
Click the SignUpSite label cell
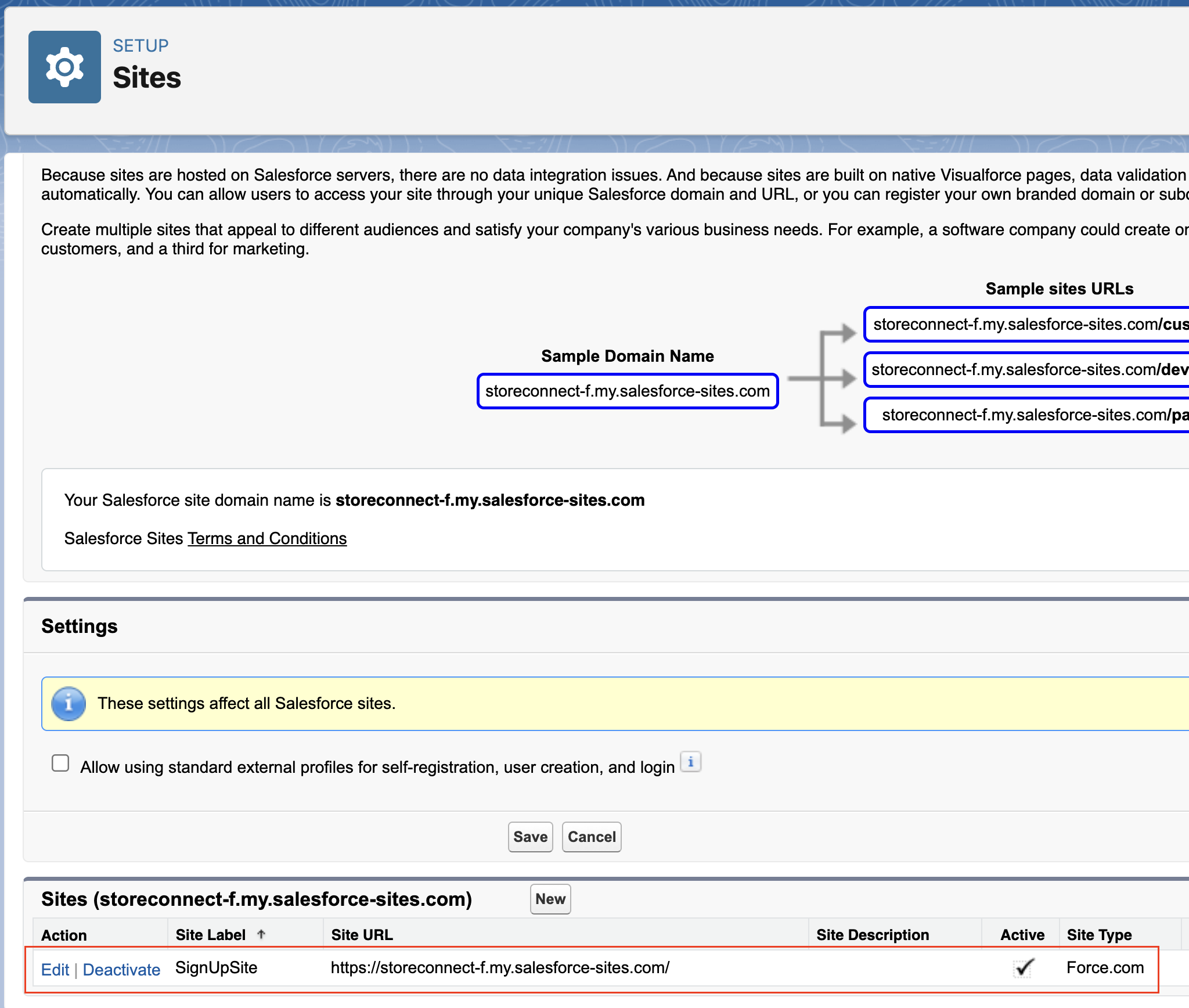(x=216, y=967)
